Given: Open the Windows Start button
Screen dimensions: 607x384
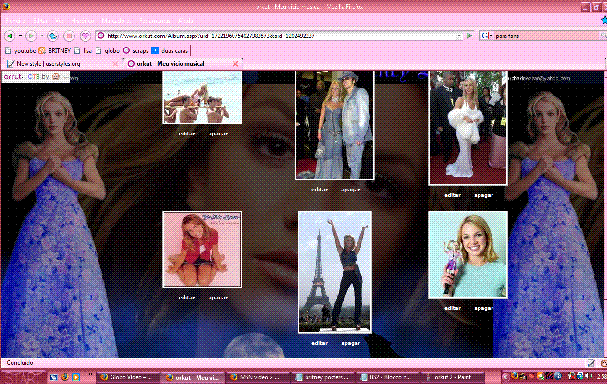Looking at the screenshot, I should click(23, 377).
